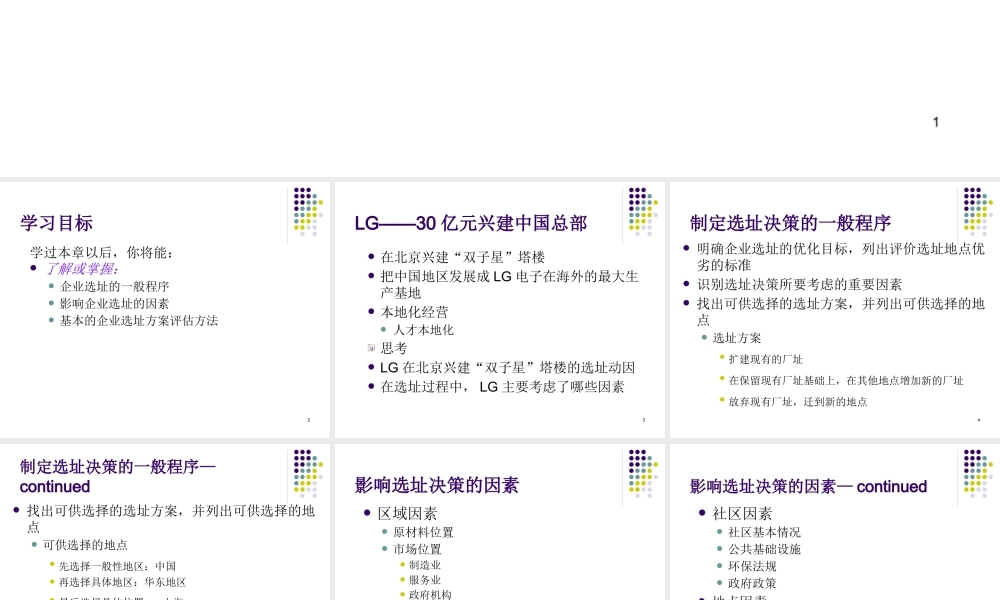Select the sub-bullet 公共基础设施
1000x600 pixels.
tap(764, 550)
